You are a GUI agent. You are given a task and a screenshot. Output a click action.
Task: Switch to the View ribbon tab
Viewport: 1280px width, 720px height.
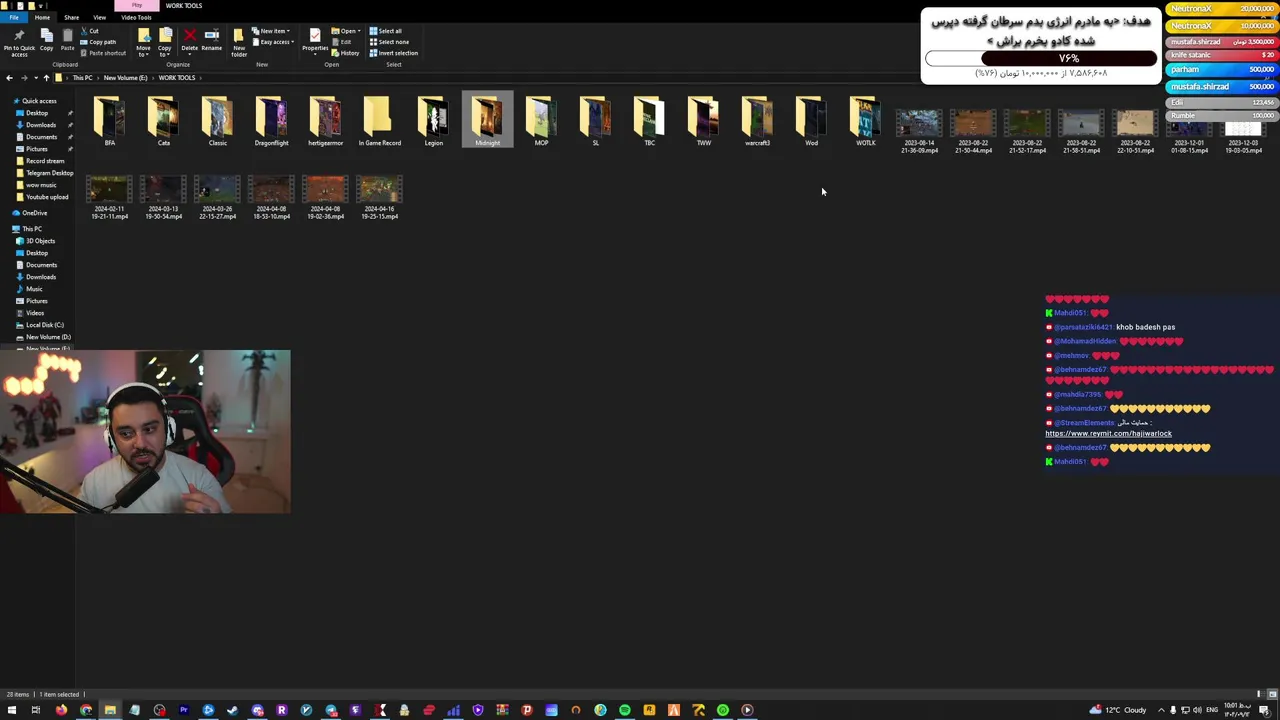99,17
